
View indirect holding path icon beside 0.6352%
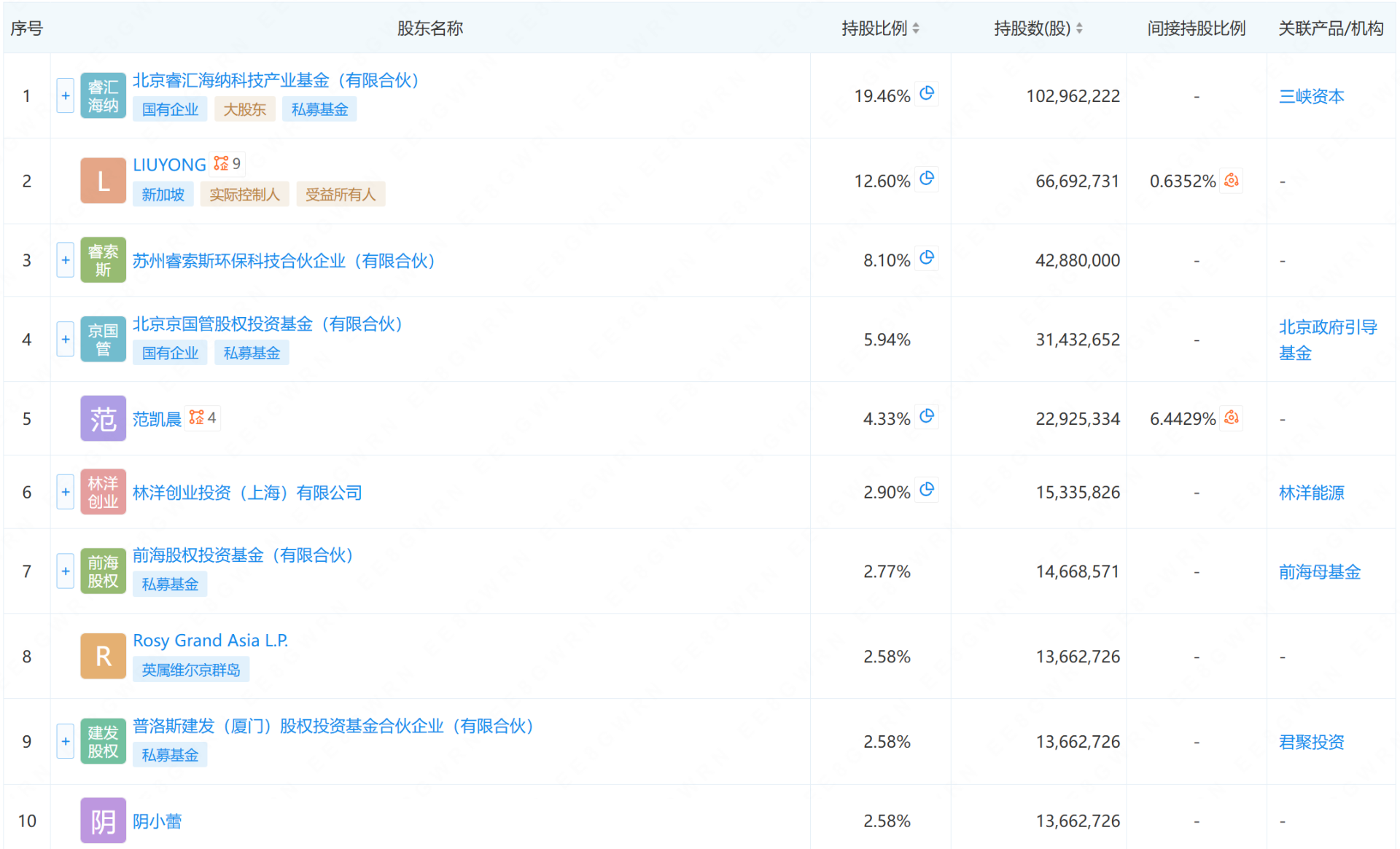(x=1232, y=180)
